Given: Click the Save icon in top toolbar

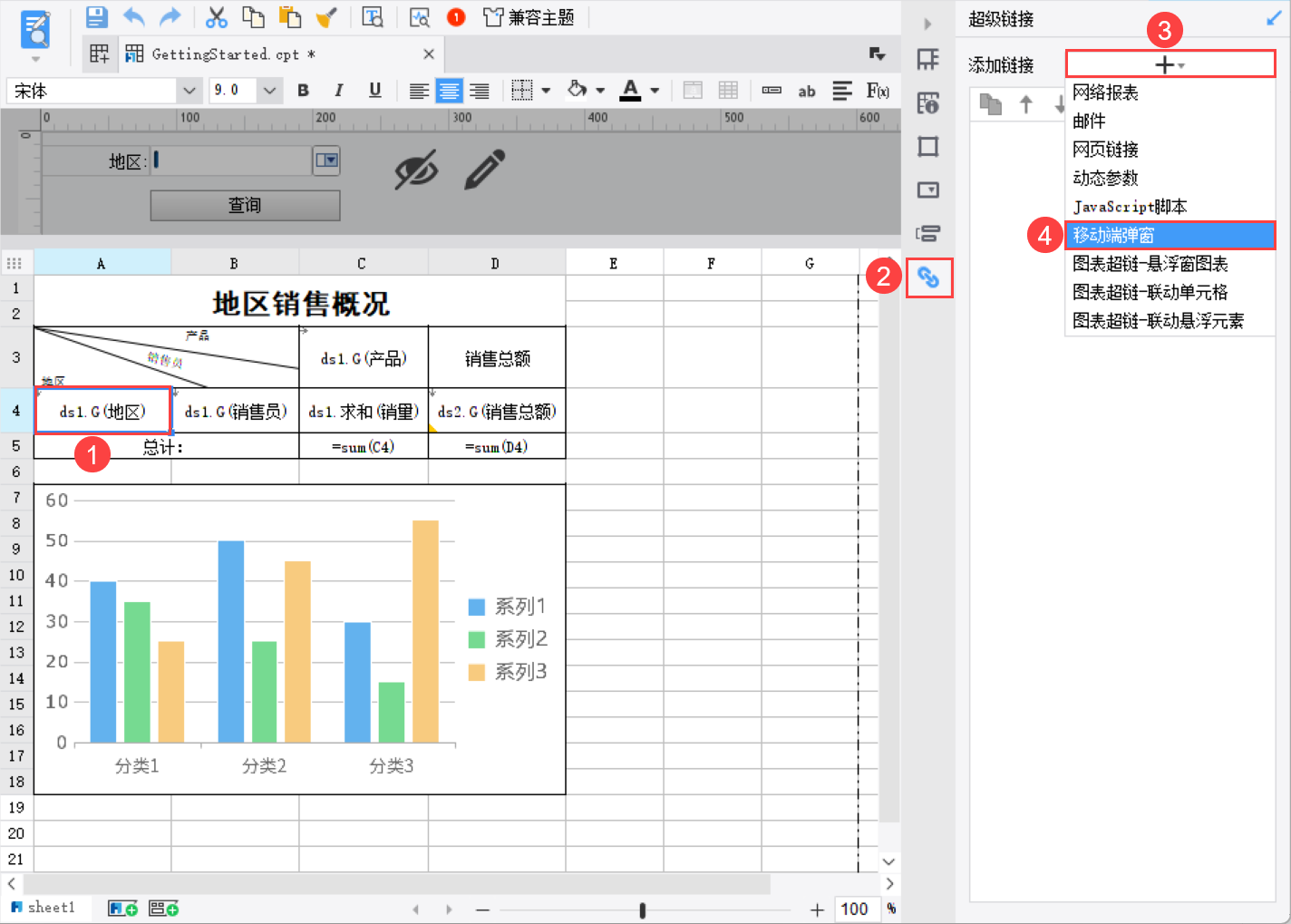Looking at the screenshot, I should pos(97,16).
